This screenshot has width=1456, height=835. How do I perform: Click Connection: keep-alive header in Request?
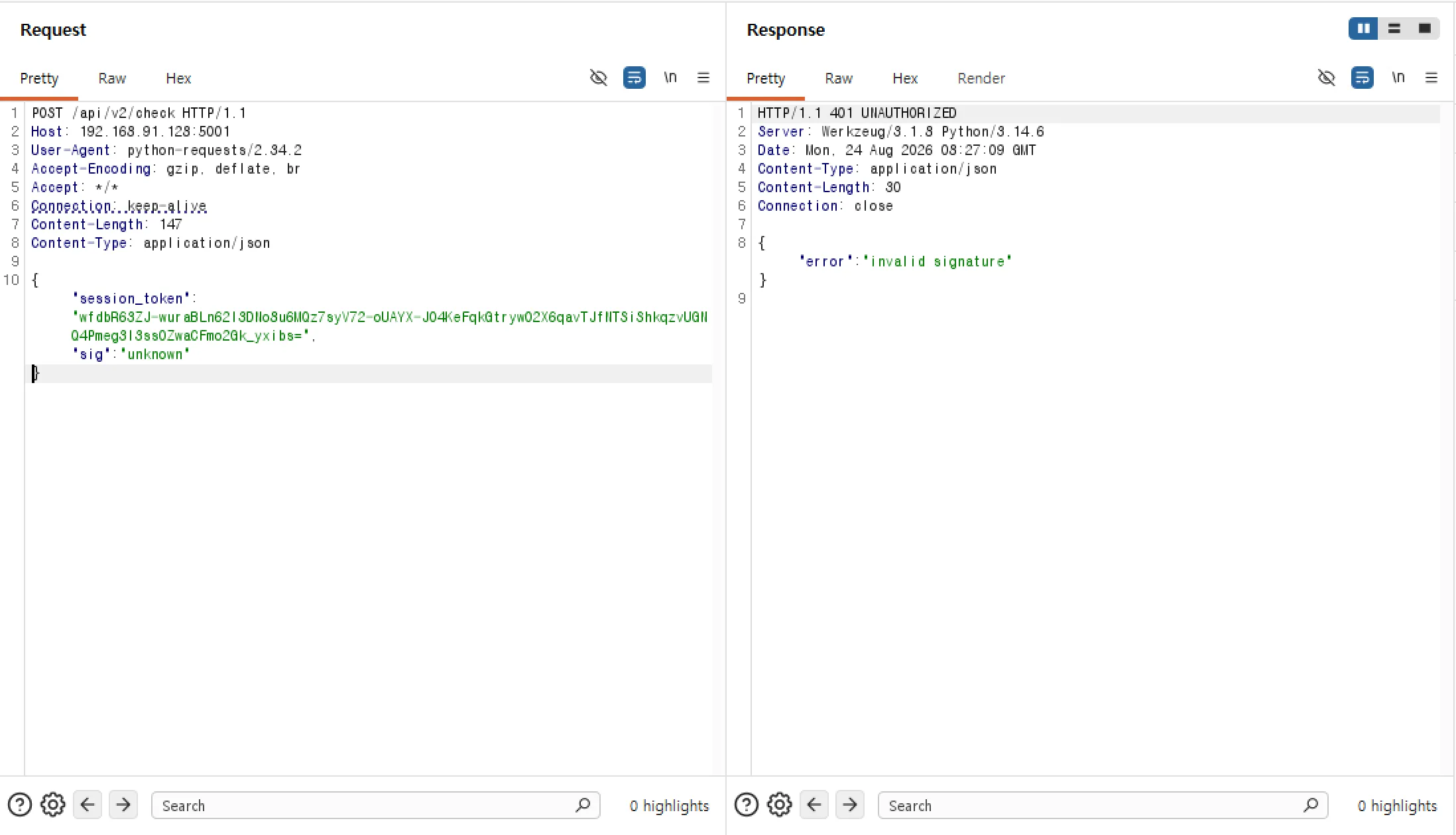click(x=119, y=206)
